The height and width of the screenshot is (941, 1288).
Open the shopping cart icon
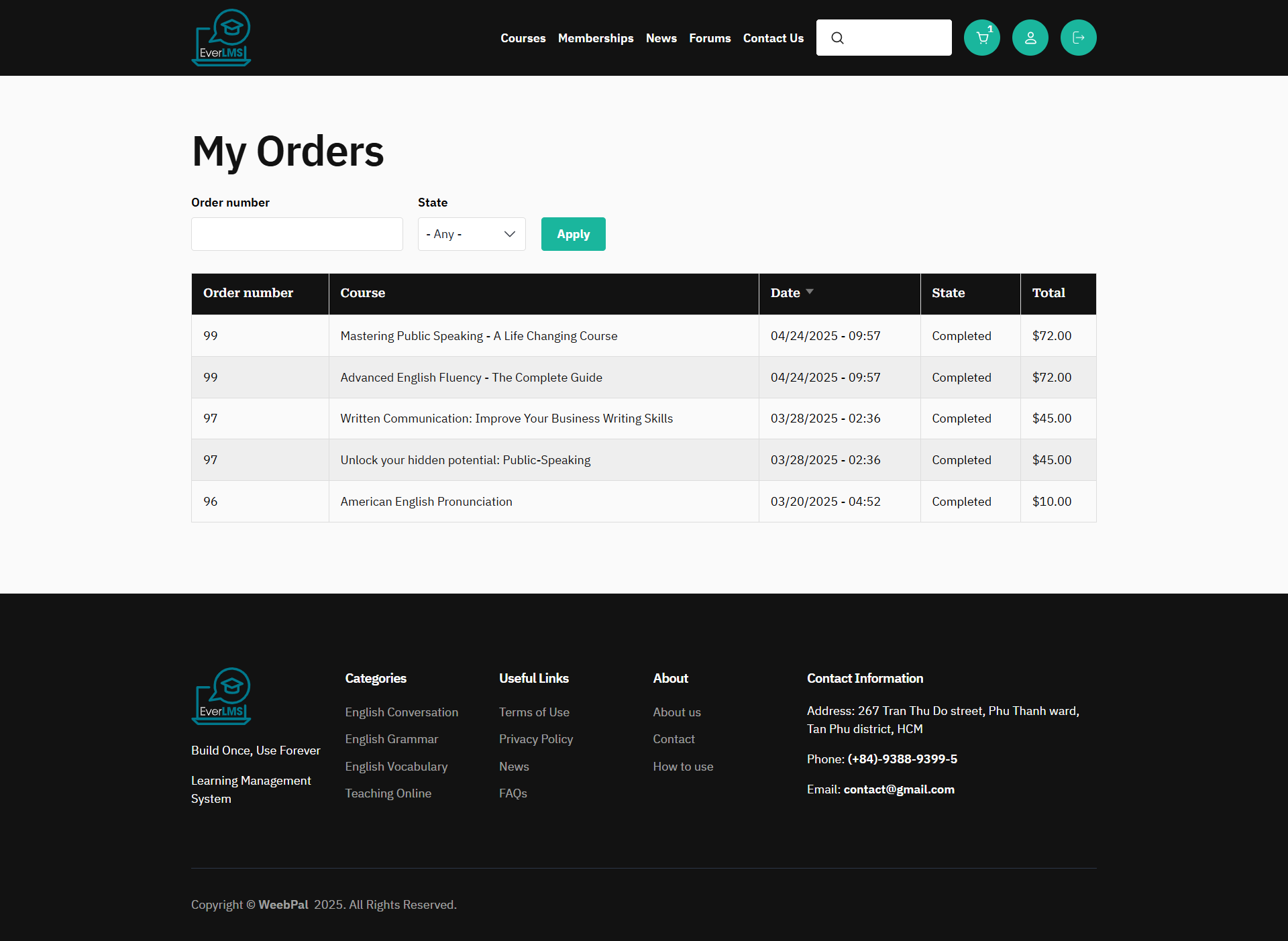coord(981,38)
